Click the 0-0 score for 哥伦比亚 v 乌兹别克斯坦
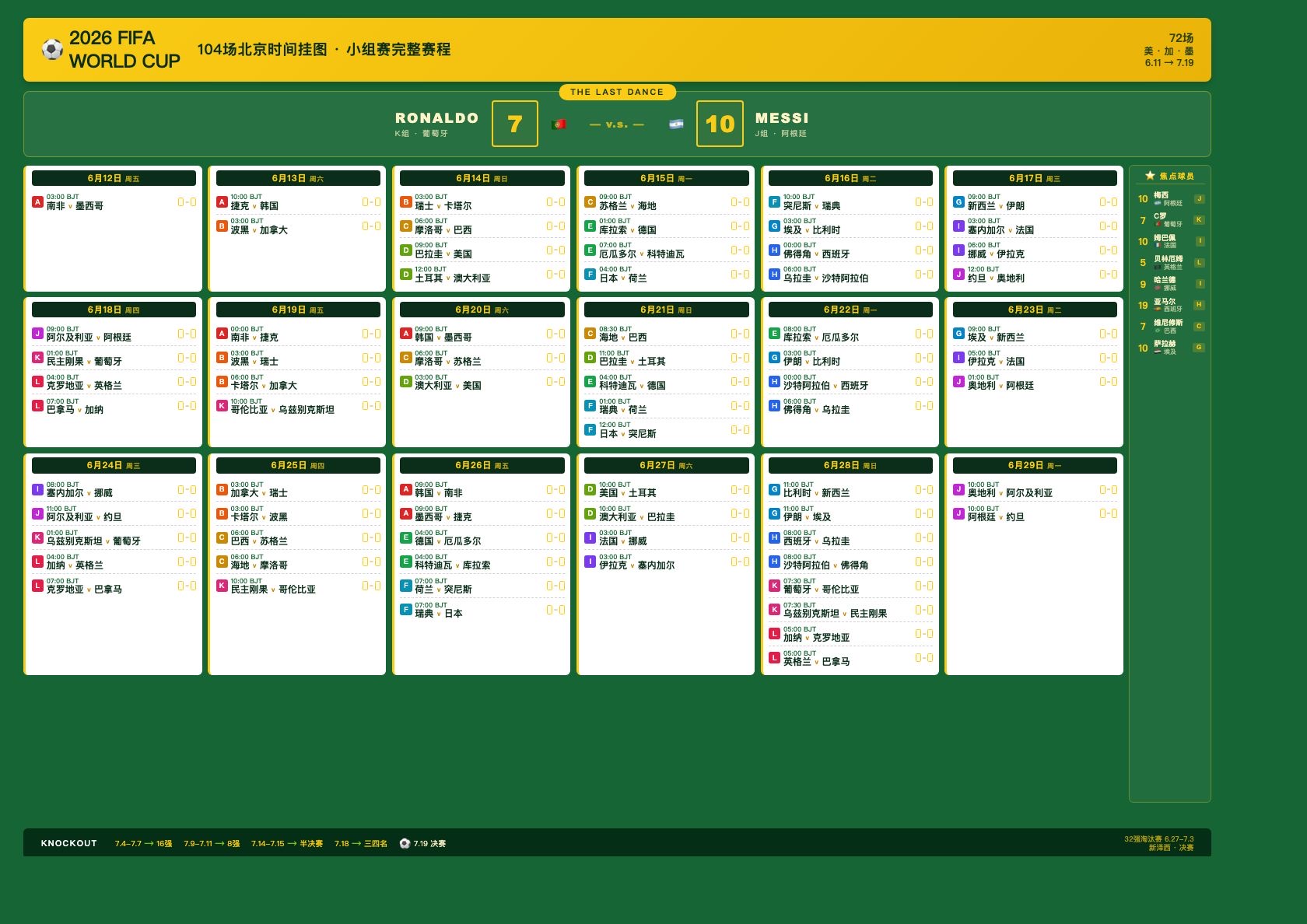 (x=371, y=406)
